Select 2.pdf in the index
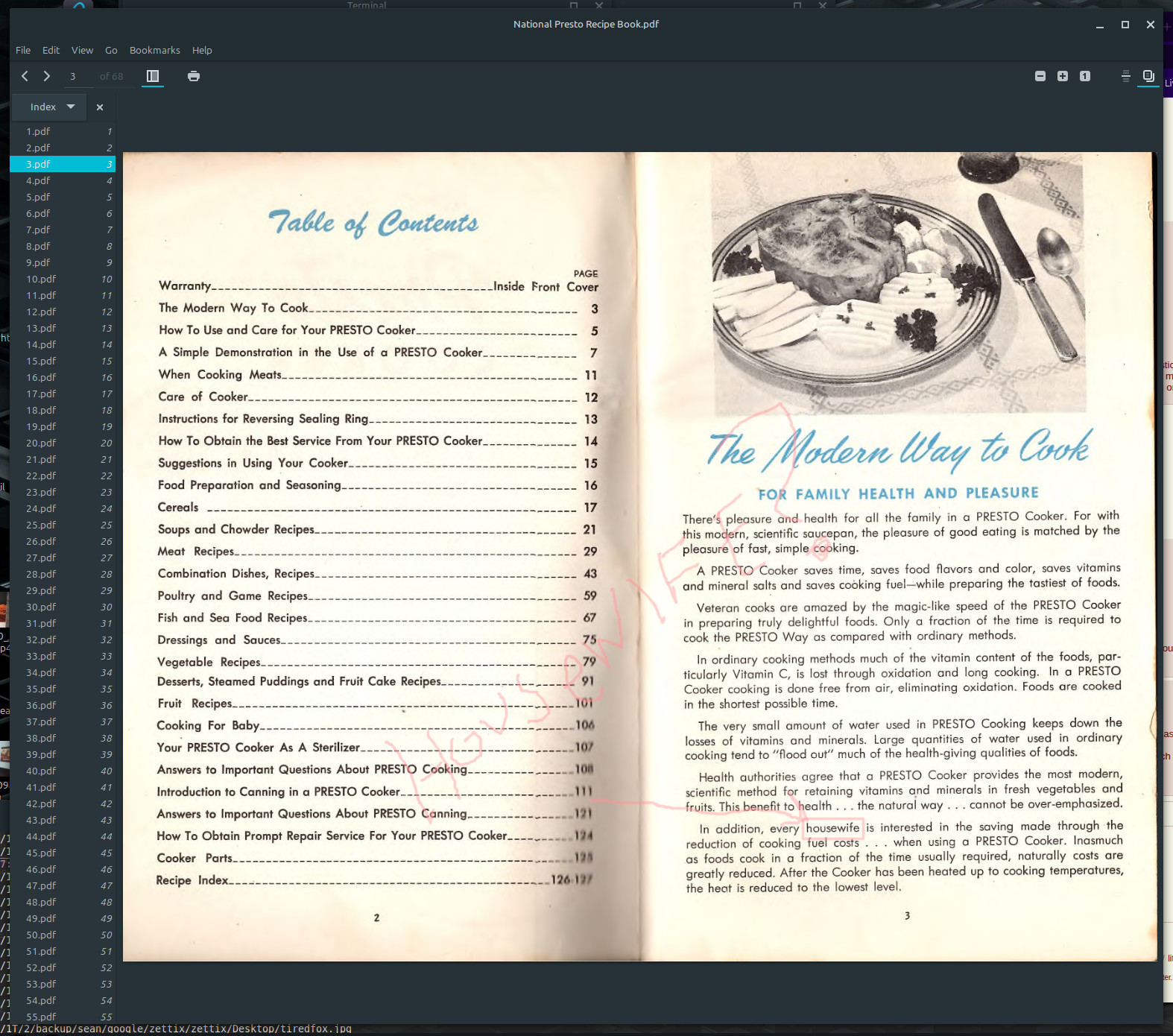1173x1036 pixels. point(63,148)
